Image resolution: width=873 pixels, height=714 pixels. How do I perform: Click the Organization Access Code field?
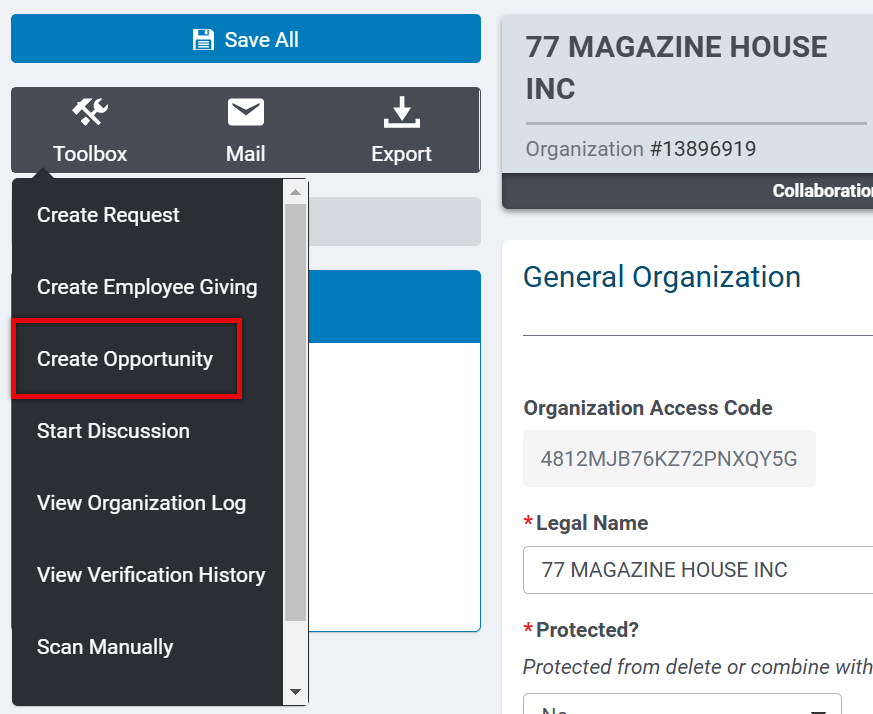(669, 458)
